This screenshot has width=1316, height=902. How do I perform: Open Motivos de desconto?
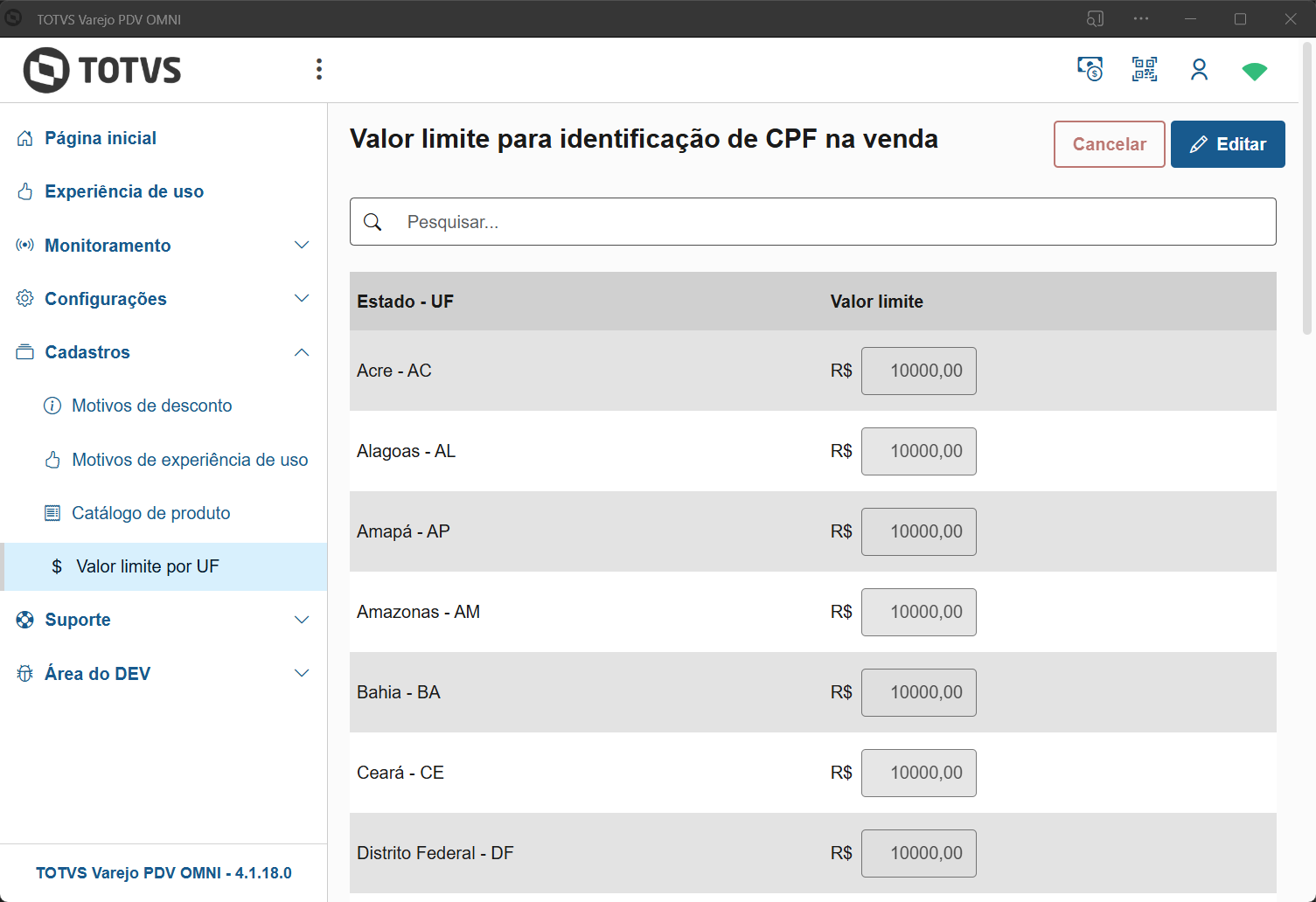click(x=151, y=406)
